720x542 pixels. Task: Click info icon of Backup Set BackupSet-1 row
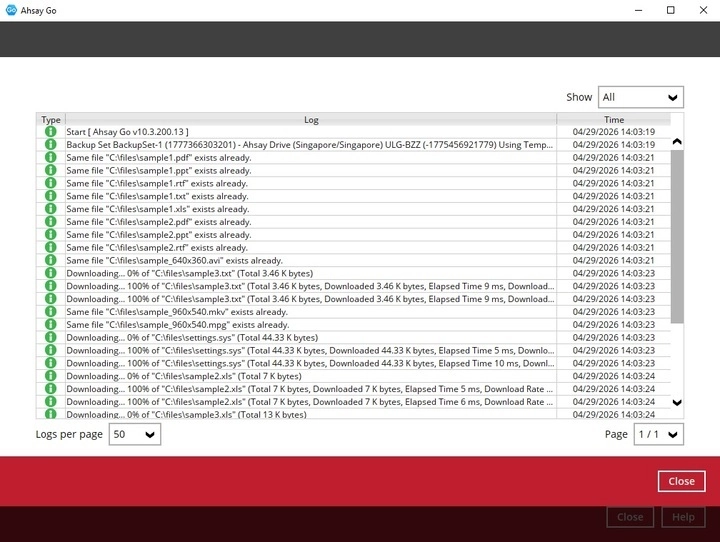tap(51, 145)
